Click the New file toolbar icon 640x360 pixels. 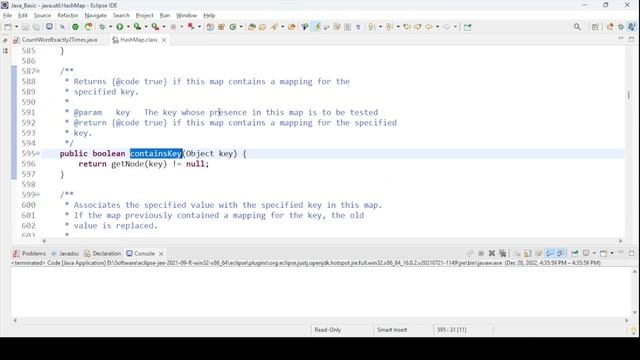pos(8,27)
